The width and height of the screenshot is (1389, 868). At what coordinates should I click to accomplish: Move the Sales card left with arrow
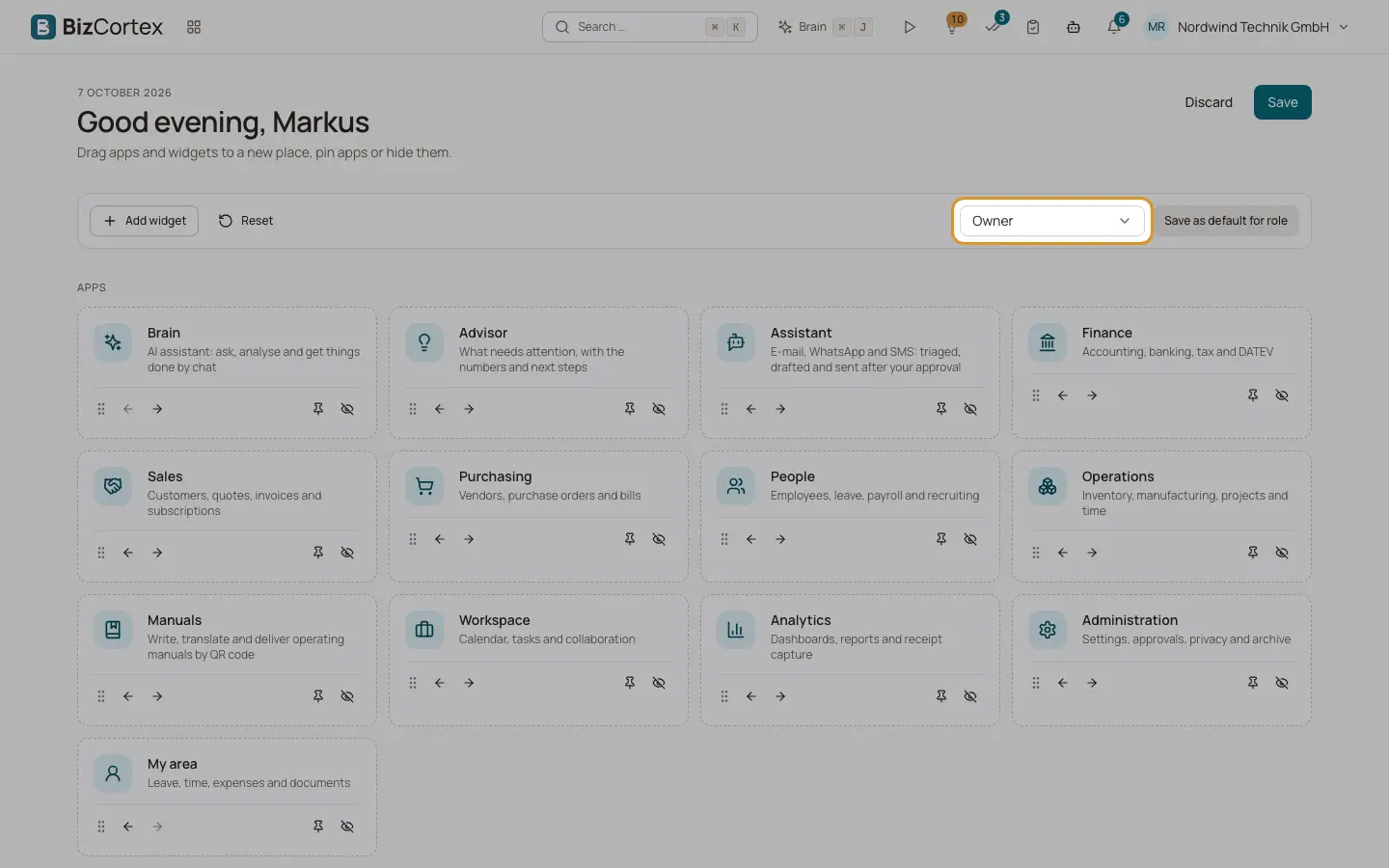click(x=128, y=553)
